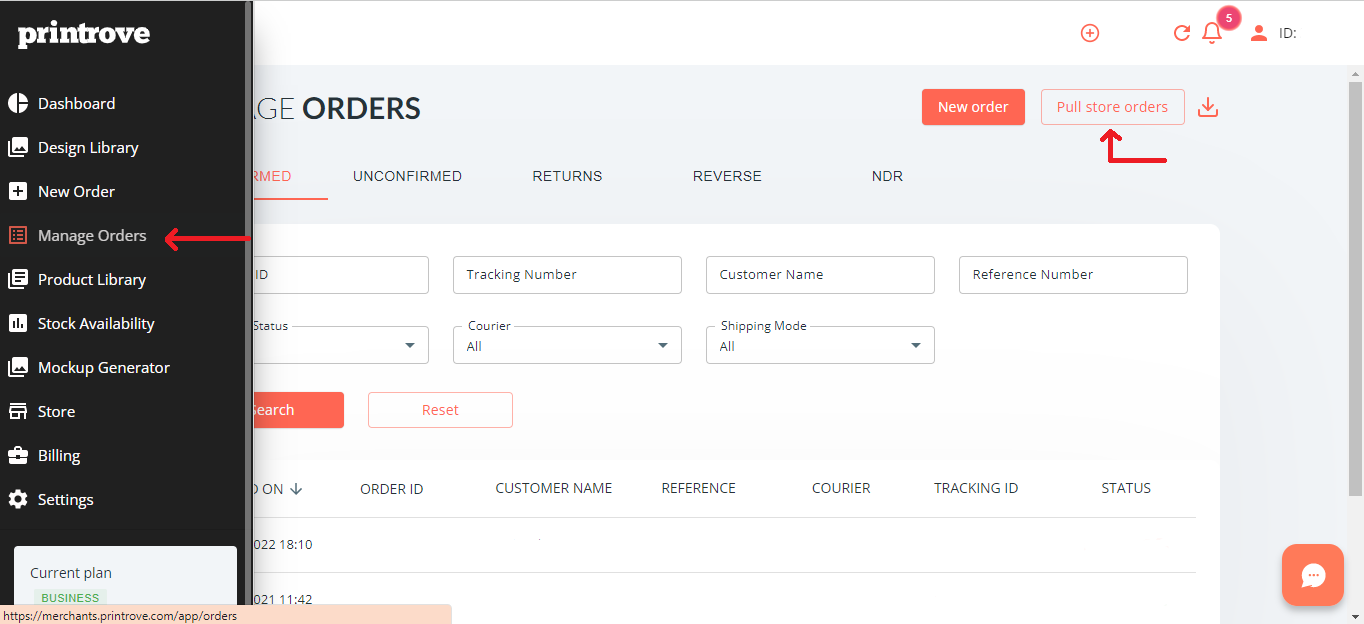
Task: Click the Pull store orders button
Action: 1112,107
